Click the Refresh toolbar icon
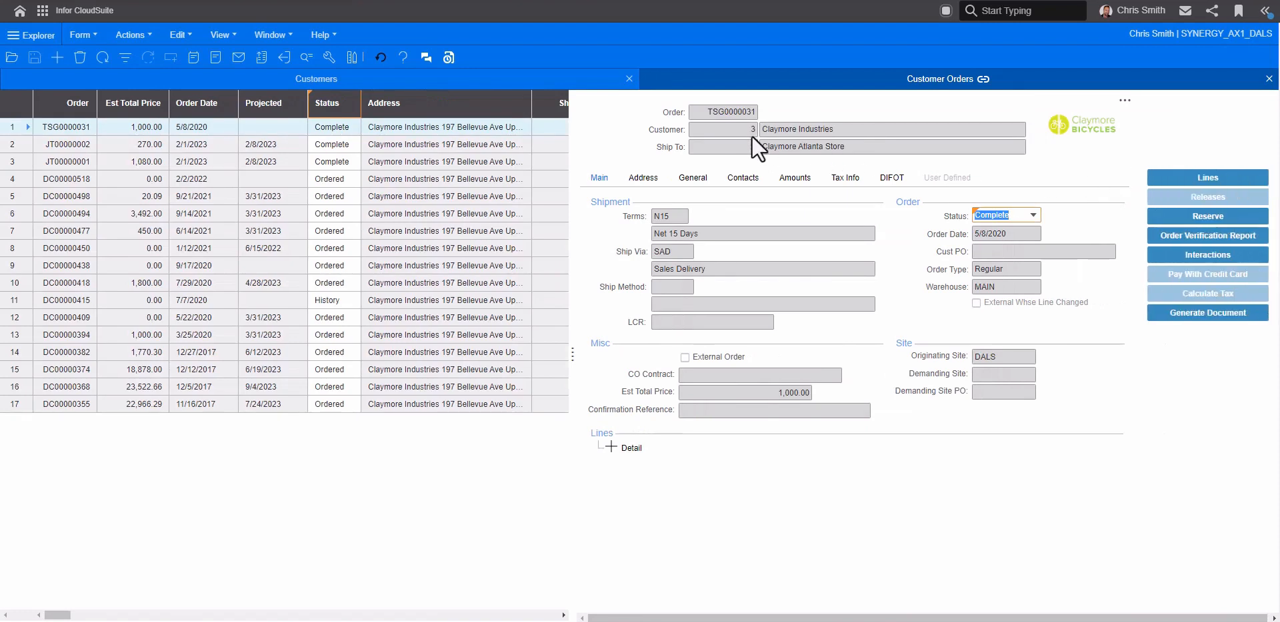 (102, 57)
